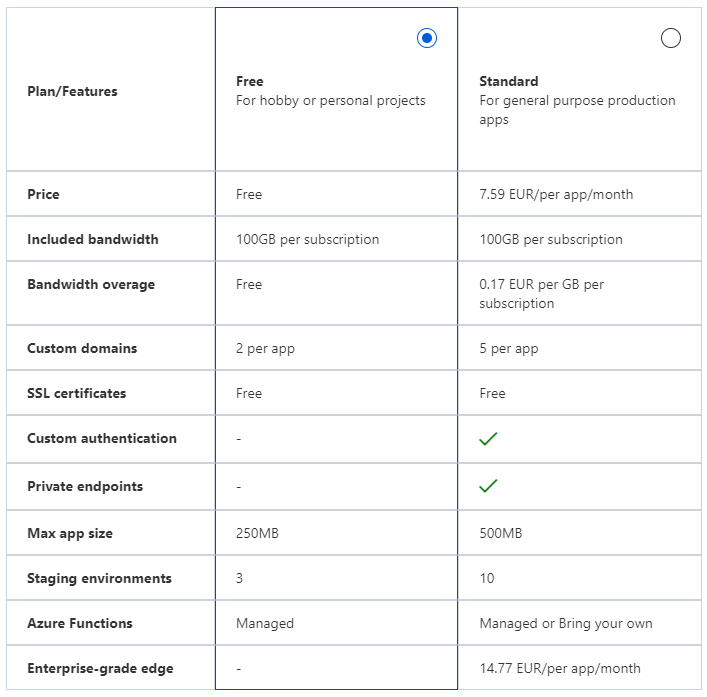
Task: Click the 7.59 EUR/per app/month price
Action: pyautogui.click(x=556, y=194)
